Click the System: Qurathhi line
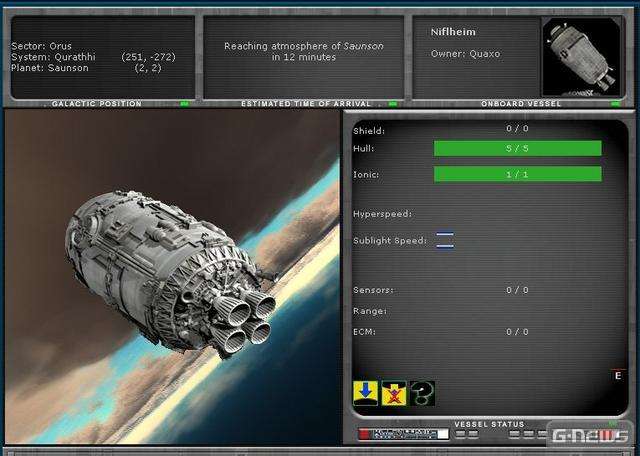This screenshot has width=640, height=456. coord(53,57)
